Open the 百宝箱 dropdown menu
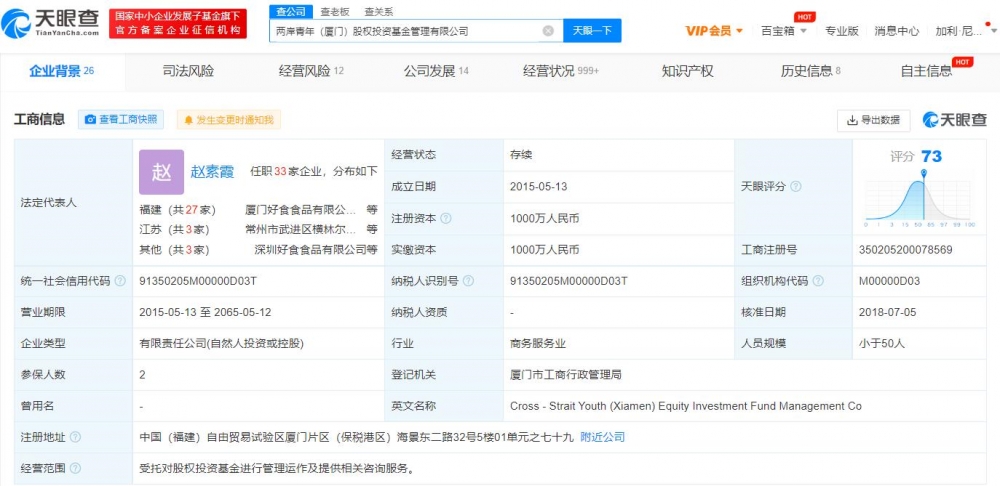Viewport: 1000px width, 486px height. (x=784, y=31)
